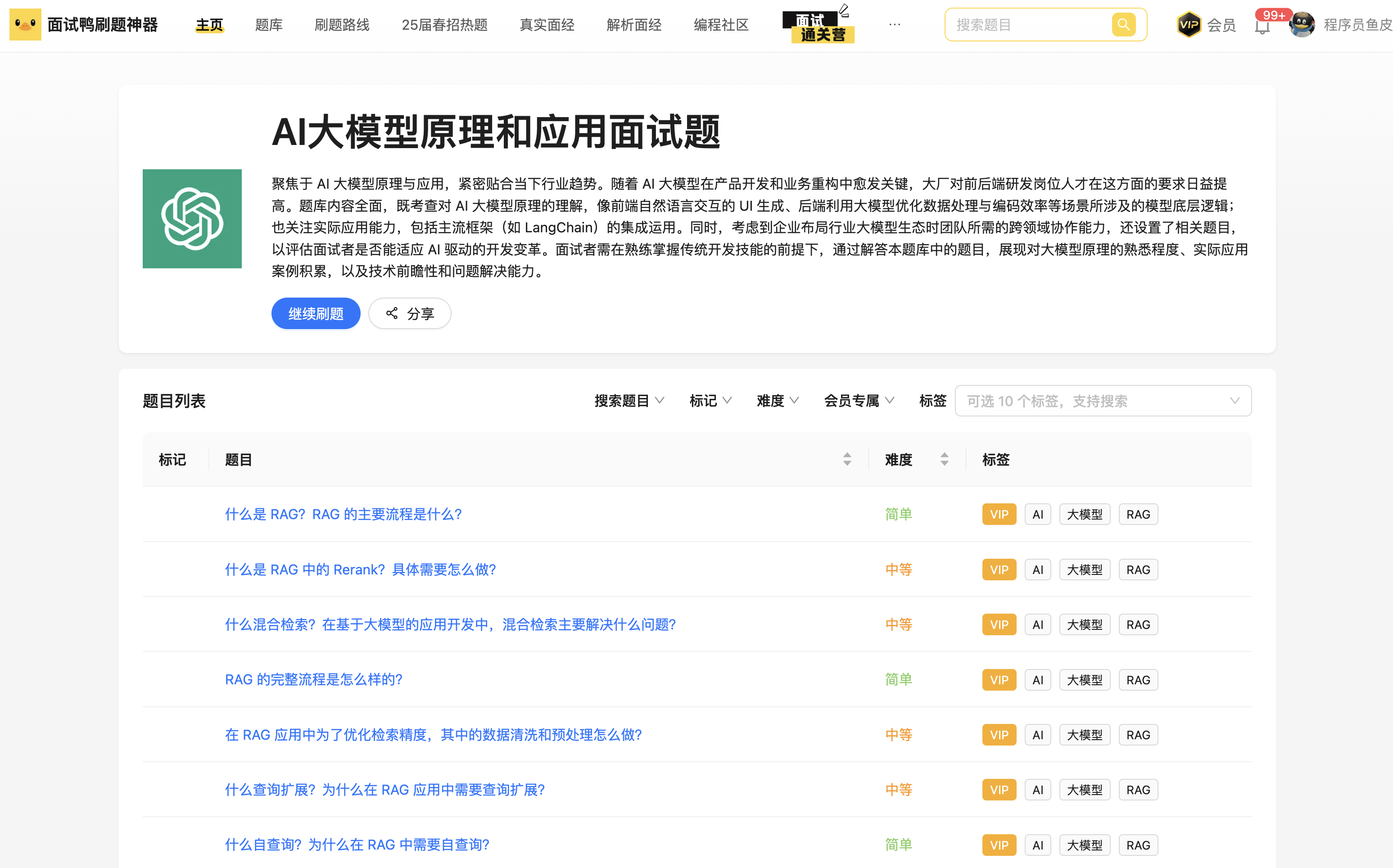This screenshot has width=1393, height=868.
Task: Open the 难度 filter dropdown
Action: click(777, 401)
